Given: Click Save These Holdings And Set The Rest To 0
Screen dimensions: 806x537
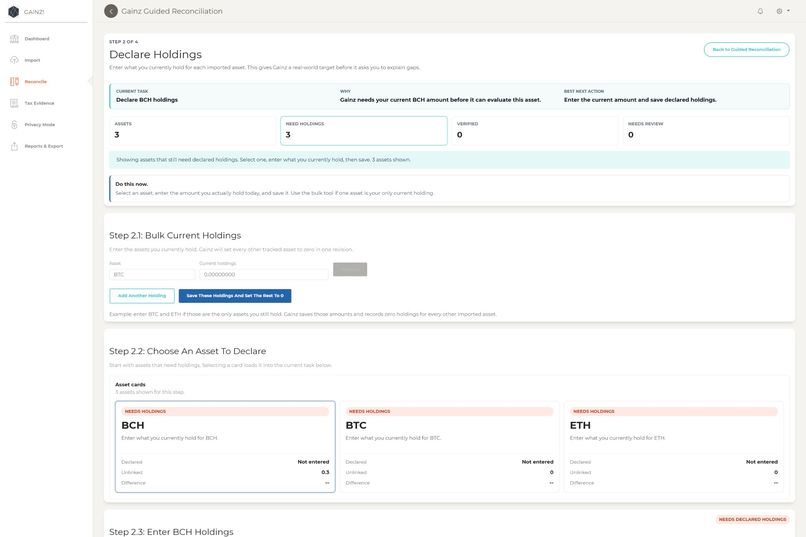Looking at the screenshot, I should (x=235, y=295).
